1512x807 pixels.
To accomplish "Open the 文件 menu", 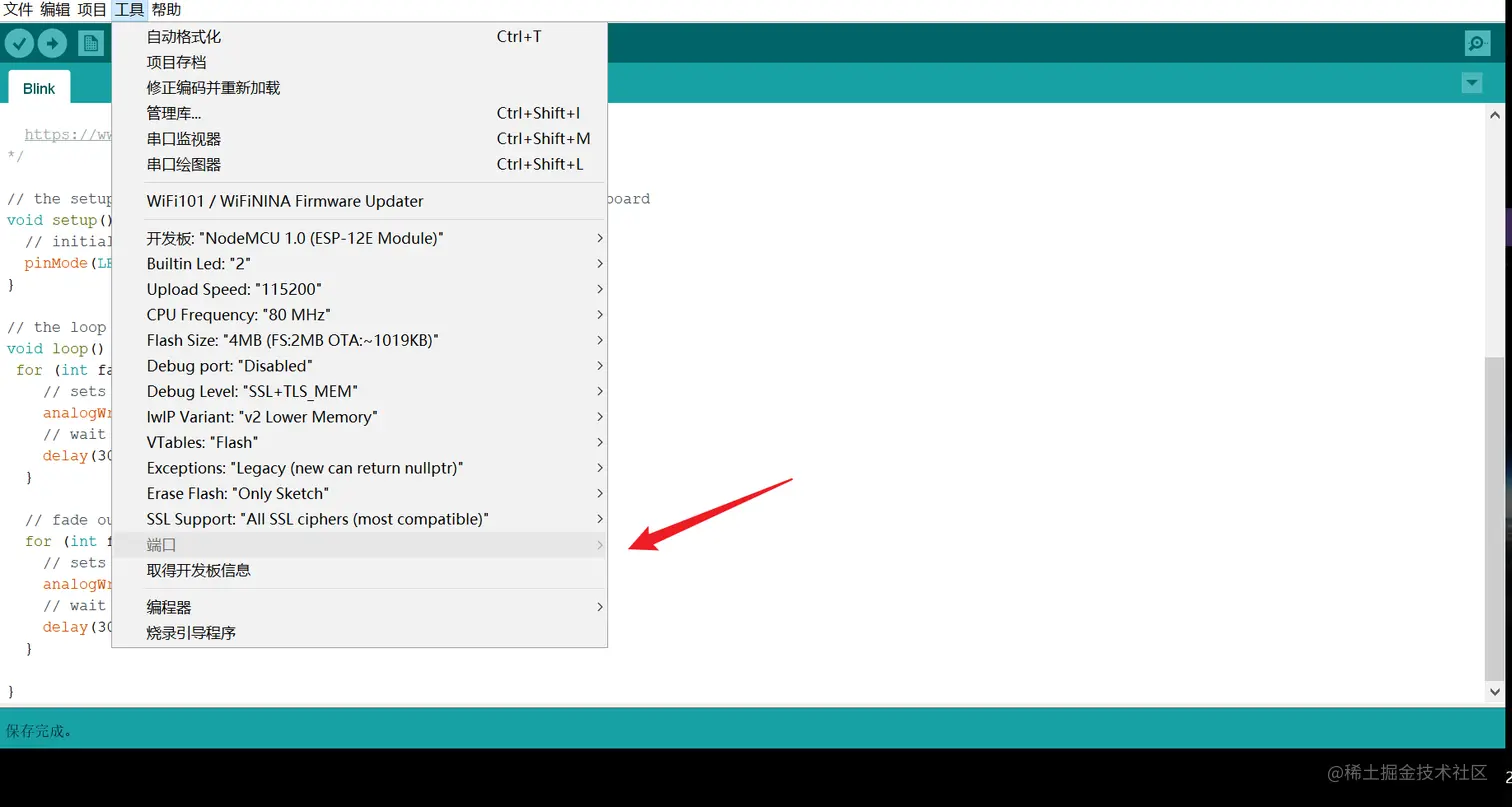I will 18,10.
